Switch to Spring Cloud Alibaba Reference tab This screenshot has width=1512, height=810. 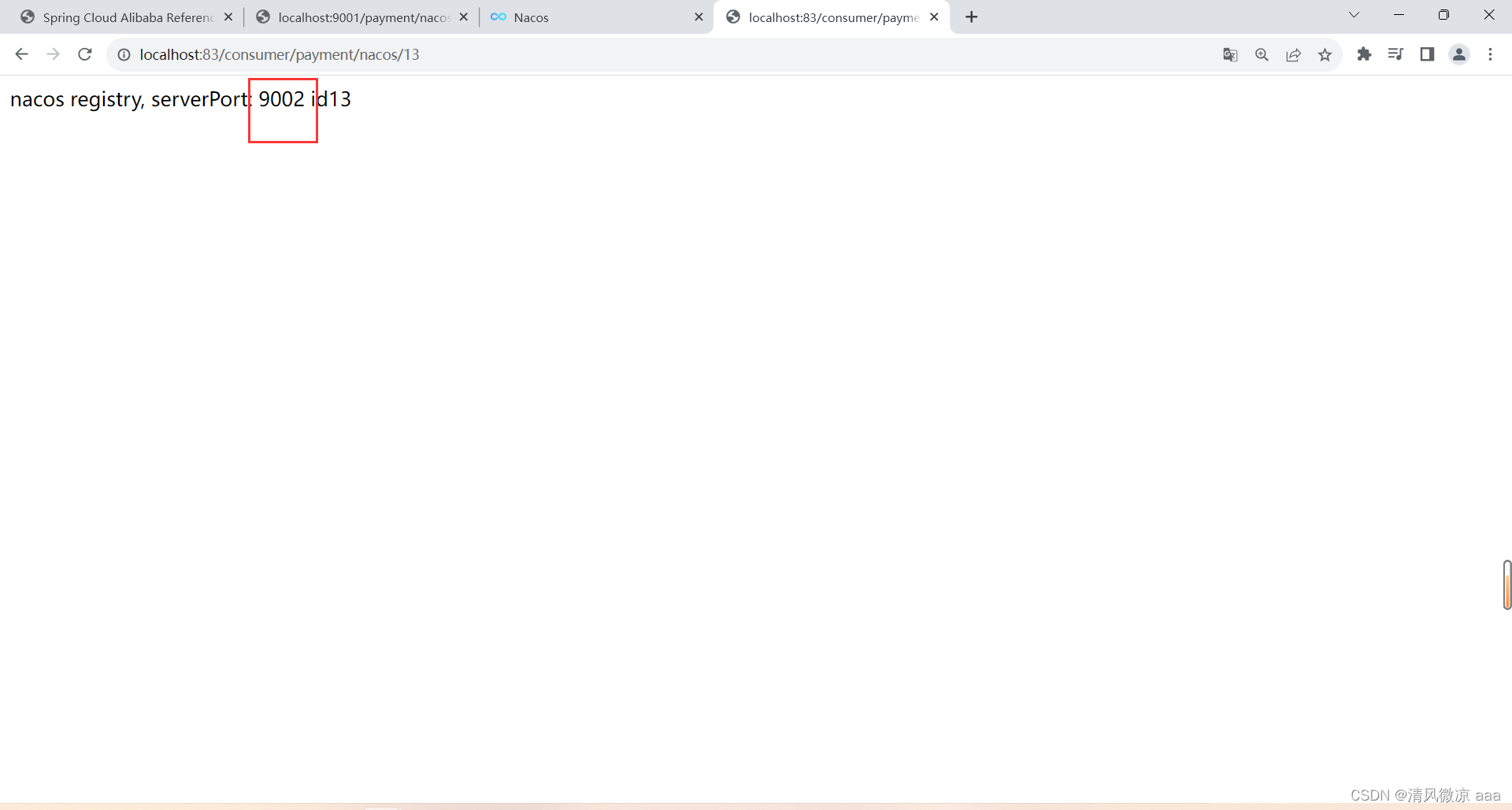128,17
